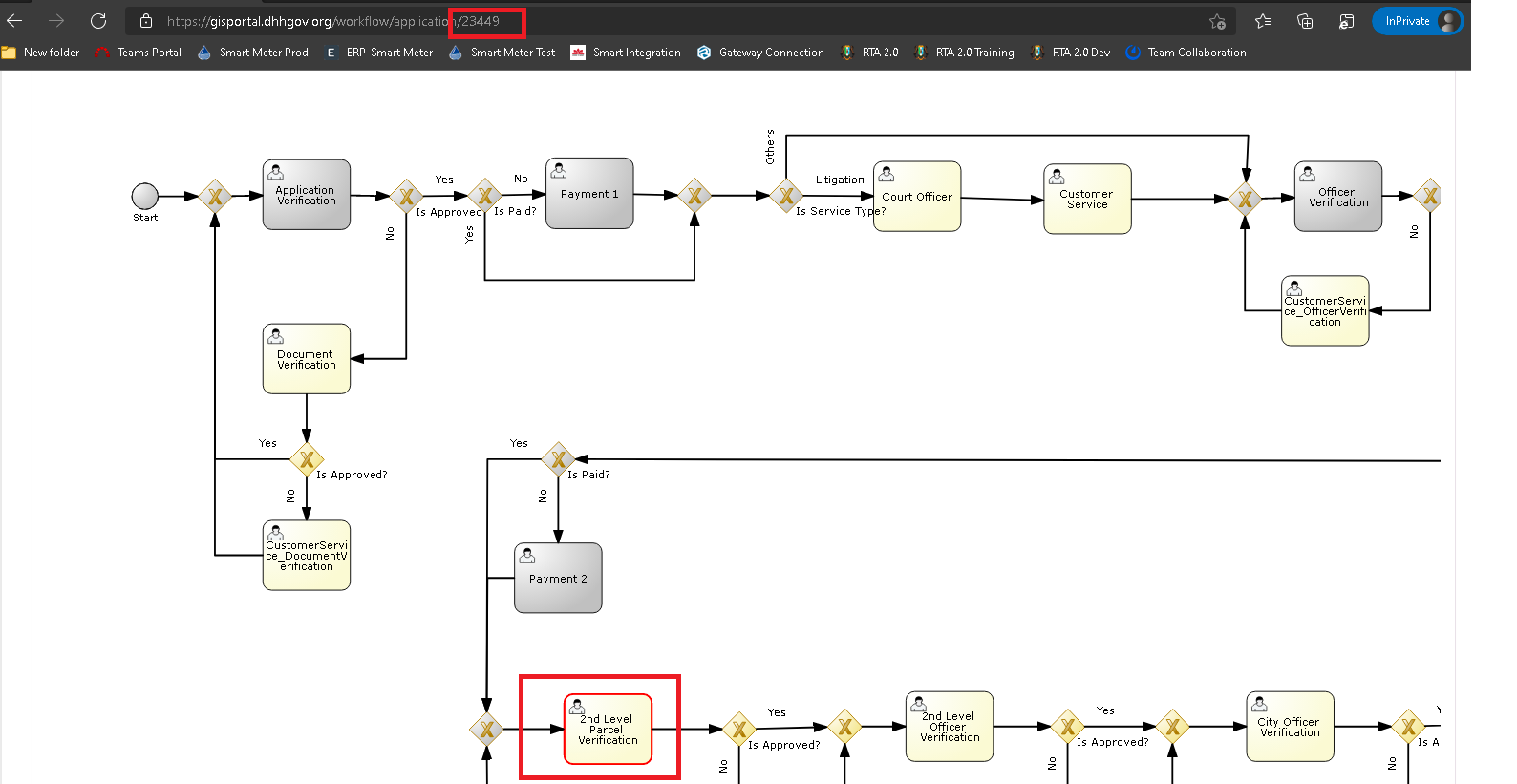Open the Collections icon
This screenshot has height=784, width=1517.
[x=1305, y=21]
